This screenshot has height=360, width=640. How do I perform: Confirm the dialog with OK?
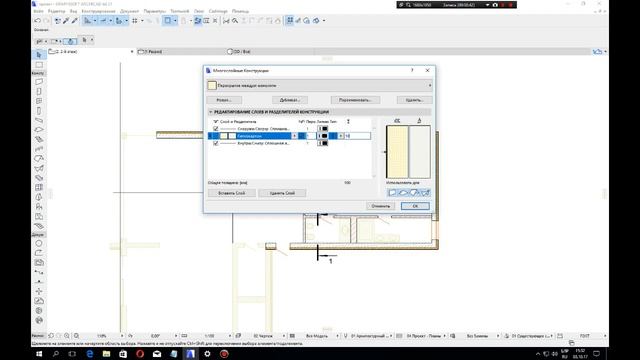click(415, 206)
